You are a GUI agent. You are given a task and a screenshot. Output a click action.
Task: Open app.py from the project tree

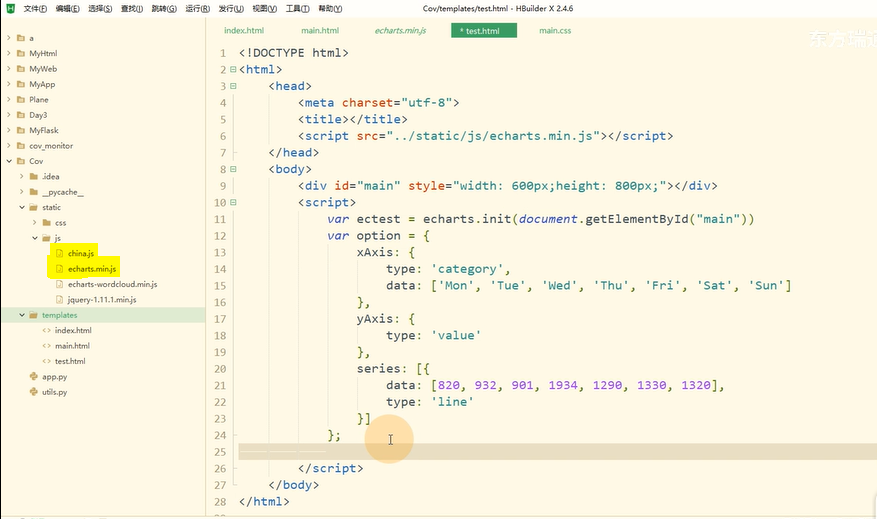[54, 377]
